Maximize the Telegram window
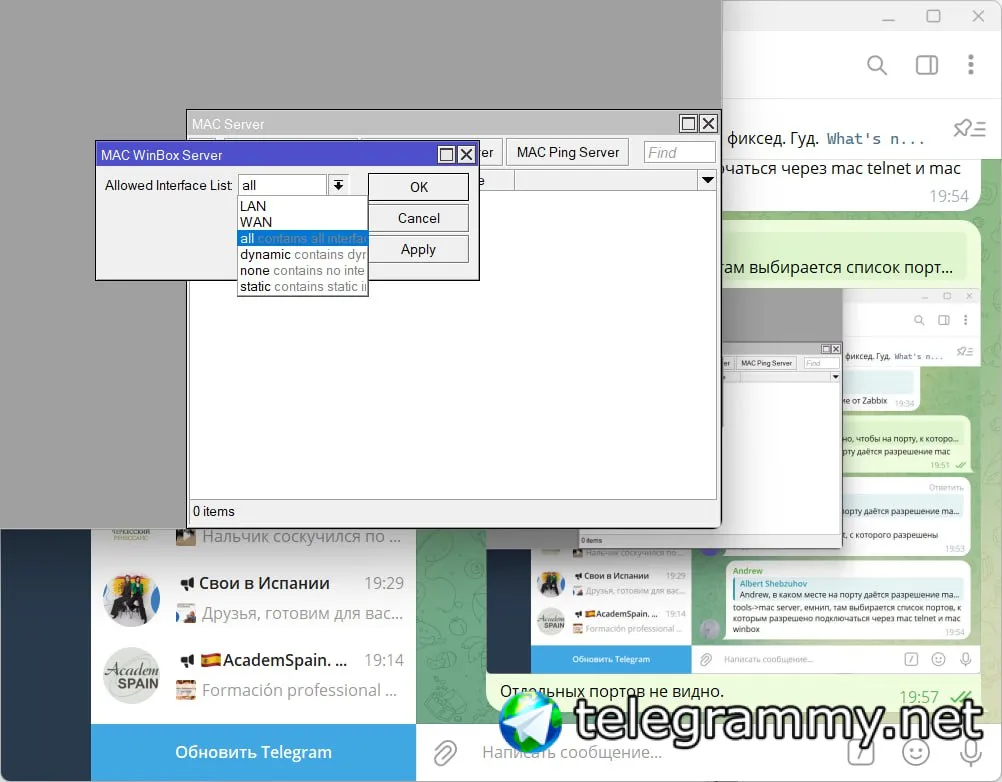Image resolution: width=1002 pixels, height=782 pixels. click(x=934, y=16)
